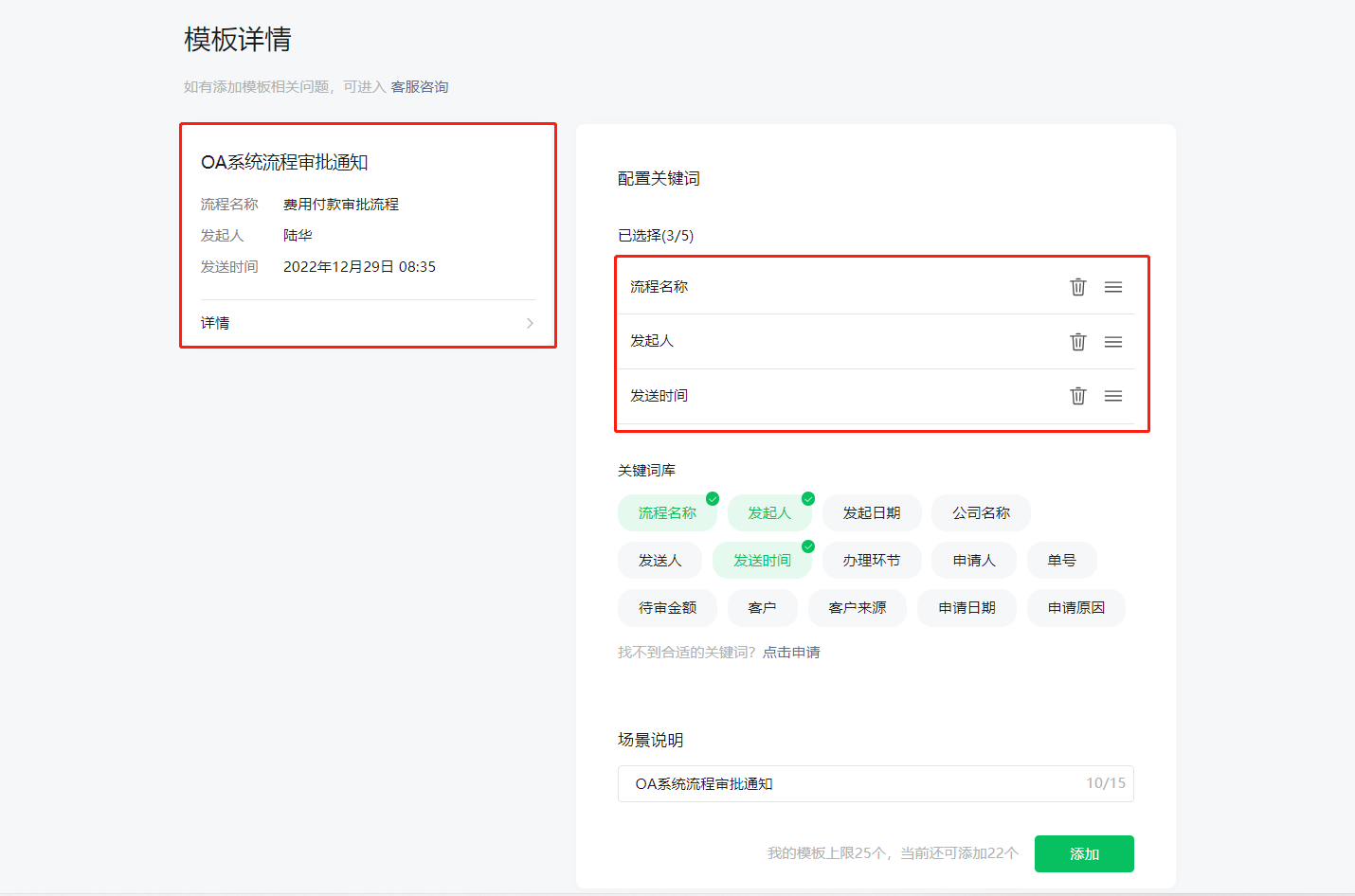
Task: Select the 申请原因 keyword tag
Action: [1075, 608]
